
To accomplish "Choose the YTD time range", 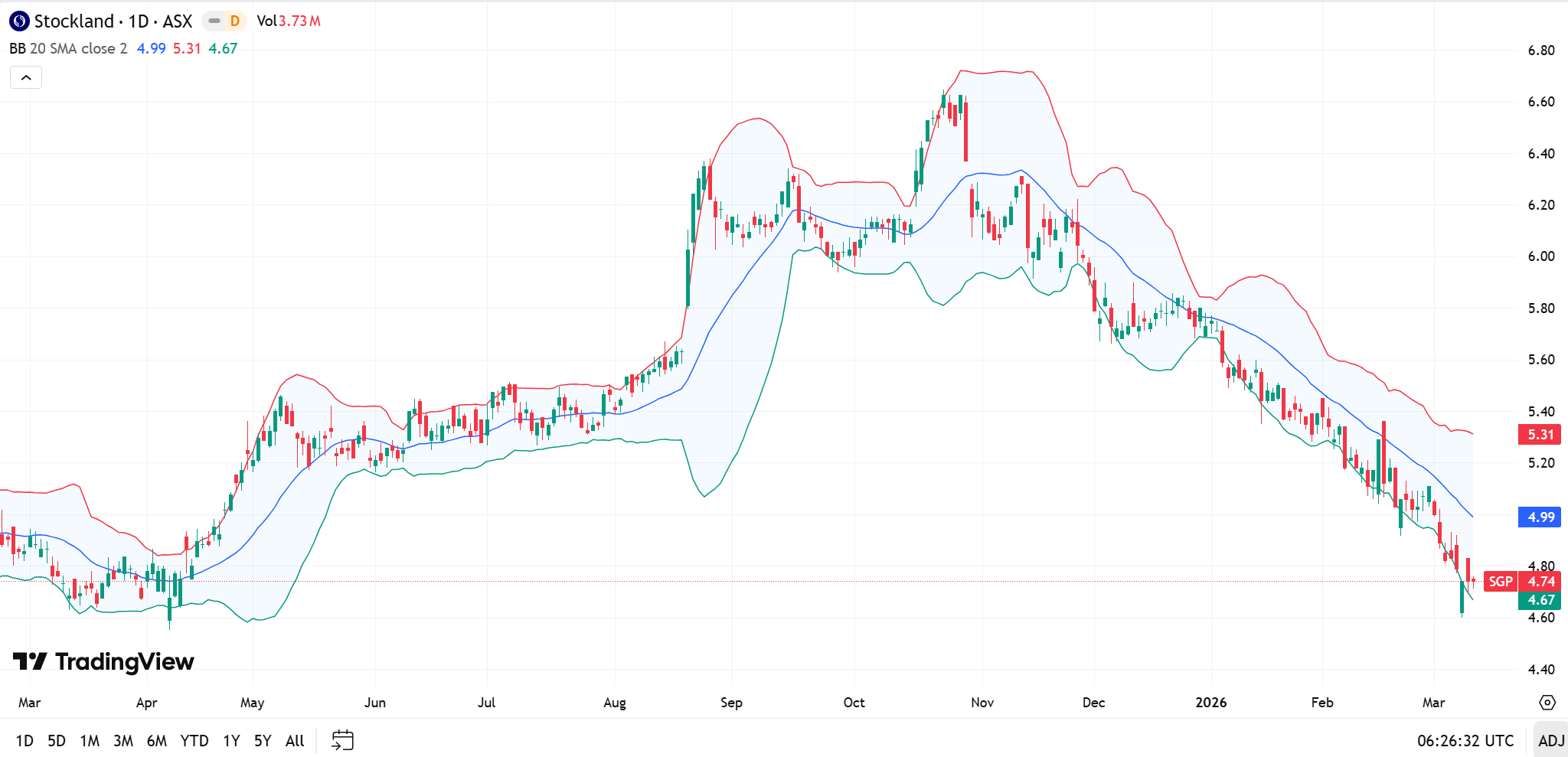I will click(x=194, y=740).
